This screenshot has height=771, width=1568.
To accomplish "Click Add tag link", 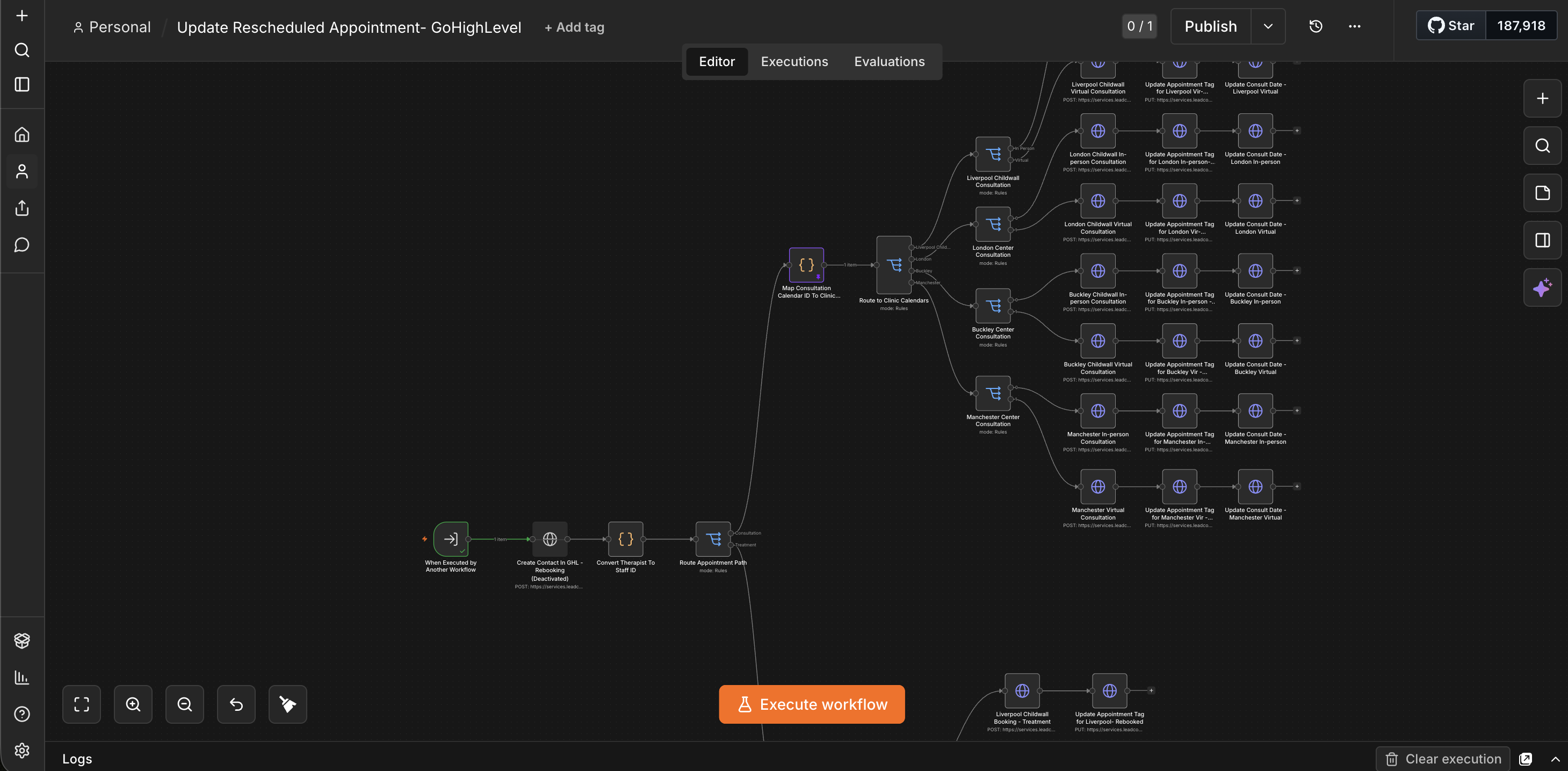I will [574, 27].
